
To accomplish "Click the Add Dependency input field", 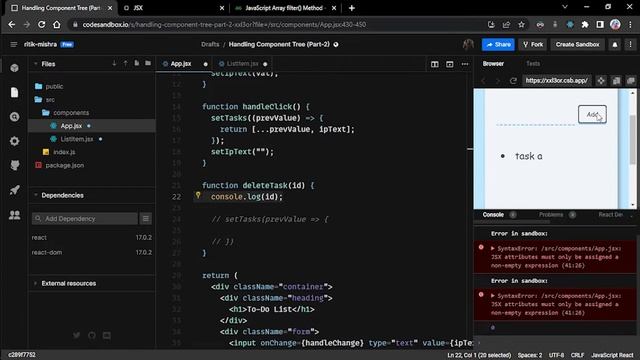I will pos(85,219).
